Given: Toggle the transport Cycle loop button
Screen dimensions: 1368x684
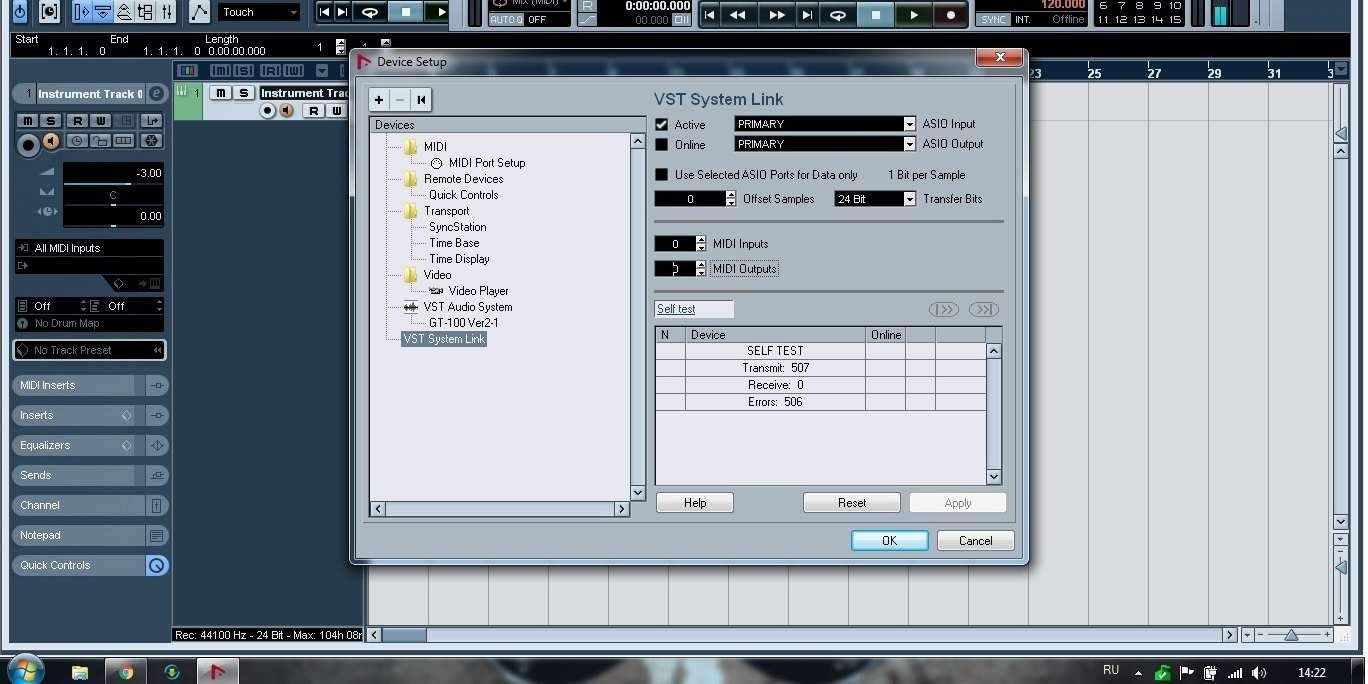Looking at the screenshot, I should pyautogui.click(x=838, y=15).
